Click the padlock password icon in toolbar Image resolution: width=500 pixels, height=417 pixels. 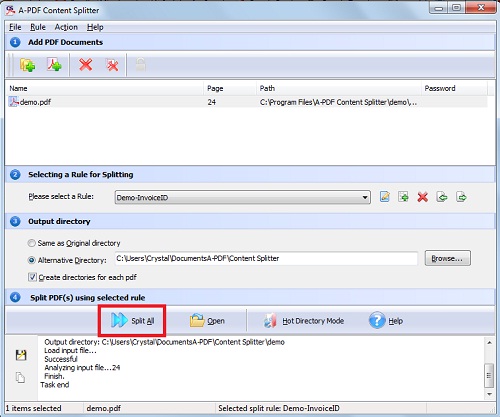(x=140, y=65)
